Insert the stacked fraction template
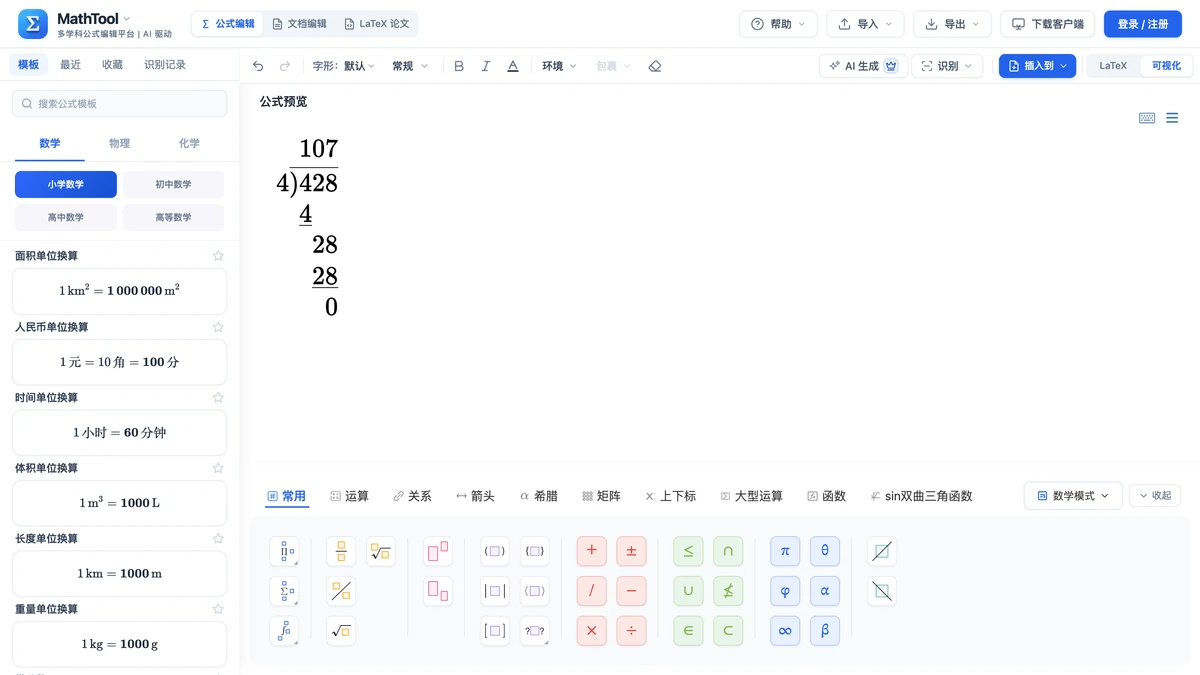Screen dimensions: 1200x675 (x=341, y=551)
